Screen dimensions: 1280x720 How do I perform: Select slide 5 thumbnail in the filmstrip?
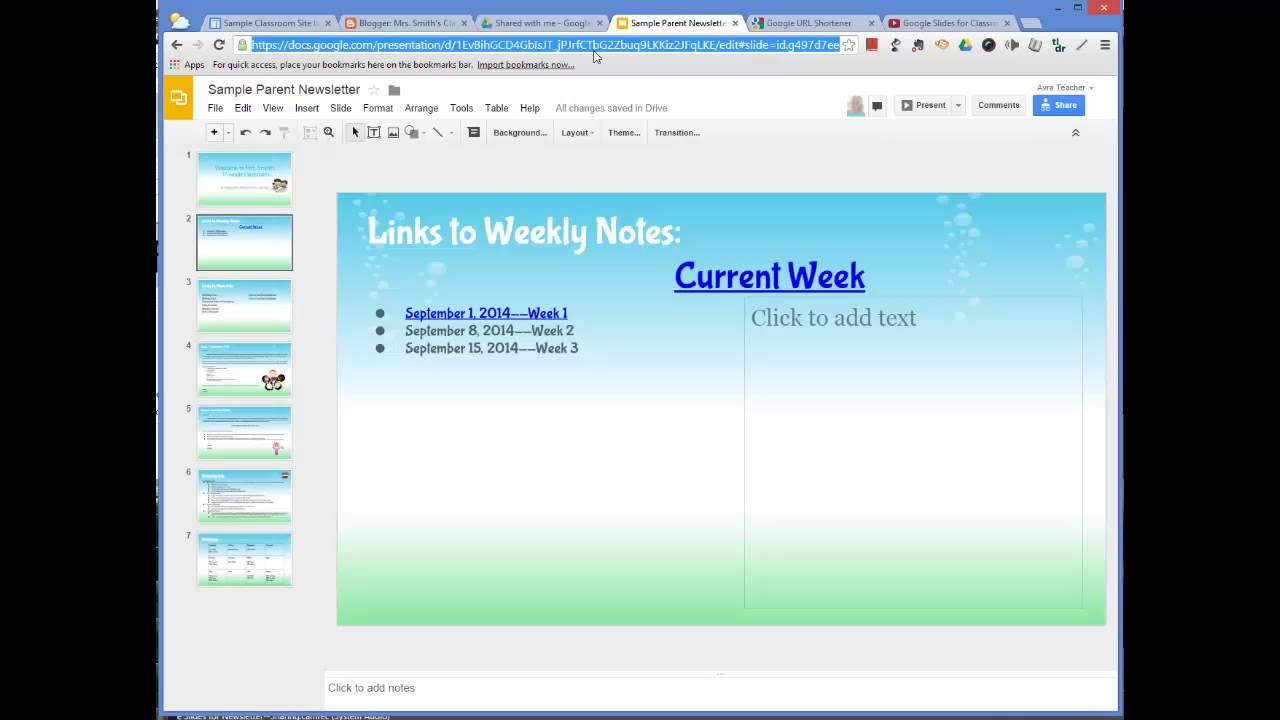[x=244, y=433]
